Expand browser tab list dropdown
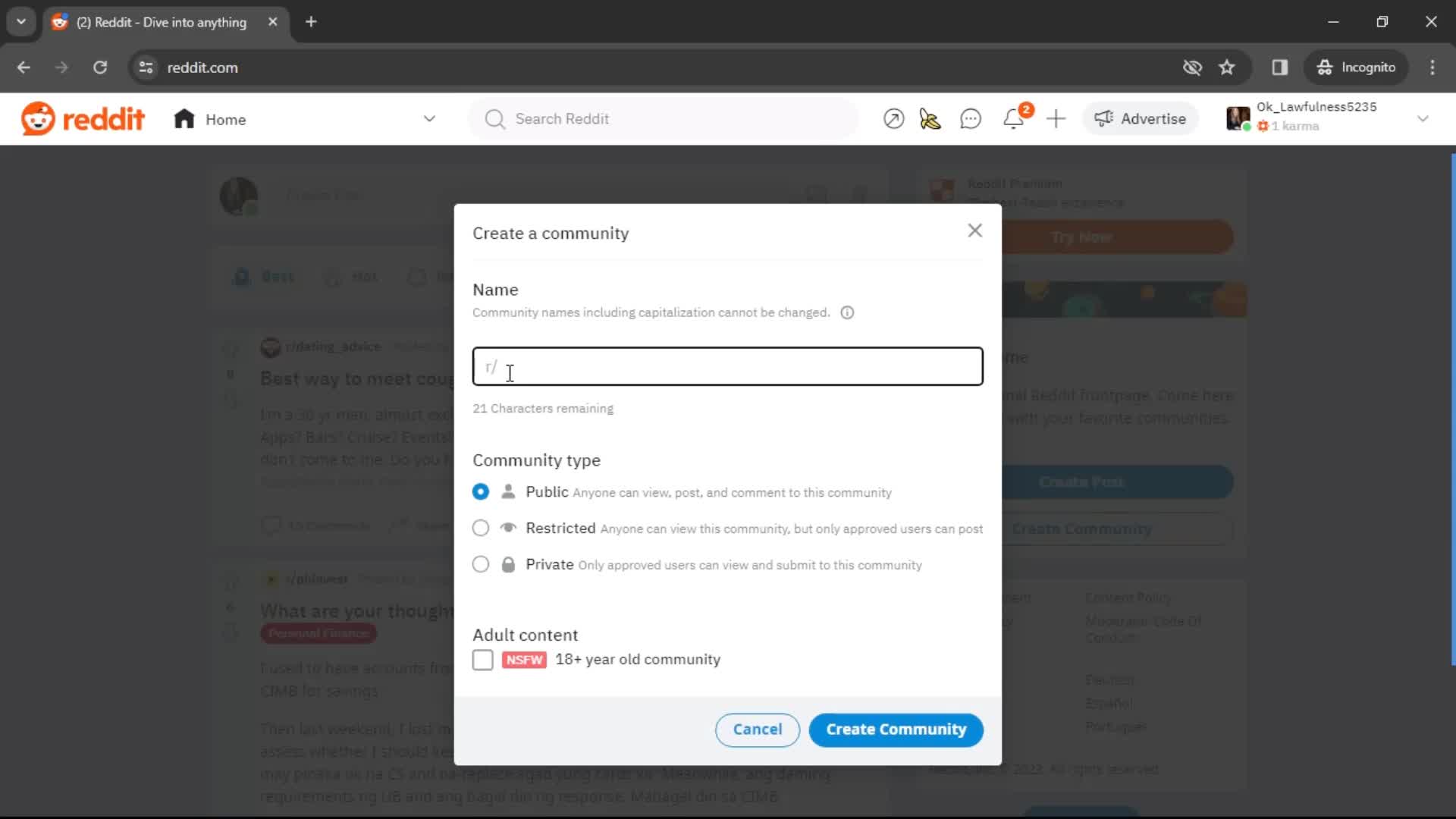Image resolution: width=1456 pixels, height=819 pixels. [x=21, y=21]
